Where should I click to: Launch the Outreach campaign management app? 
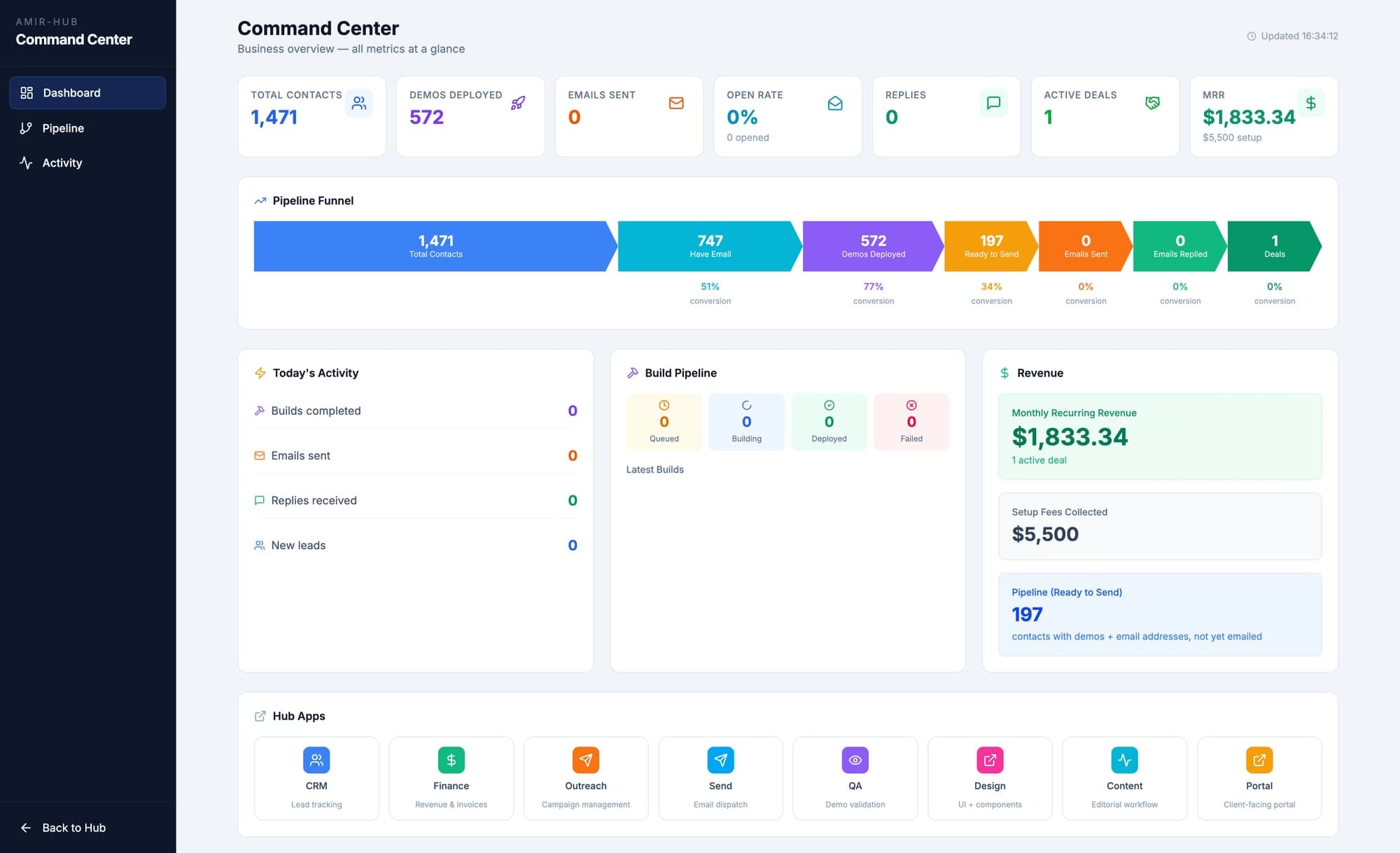(x=586, y=760)
